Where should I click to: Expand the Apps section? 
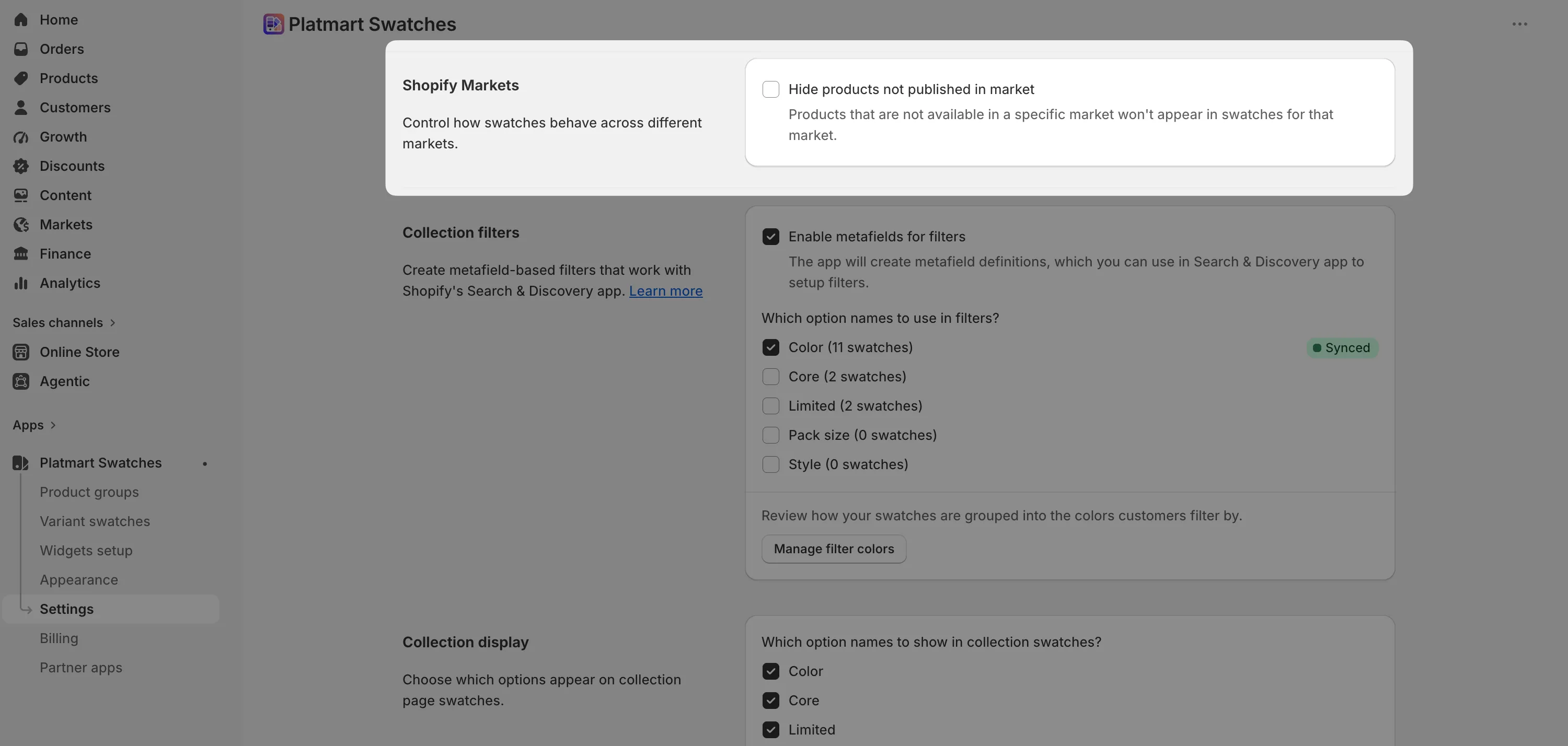point(34,425)
